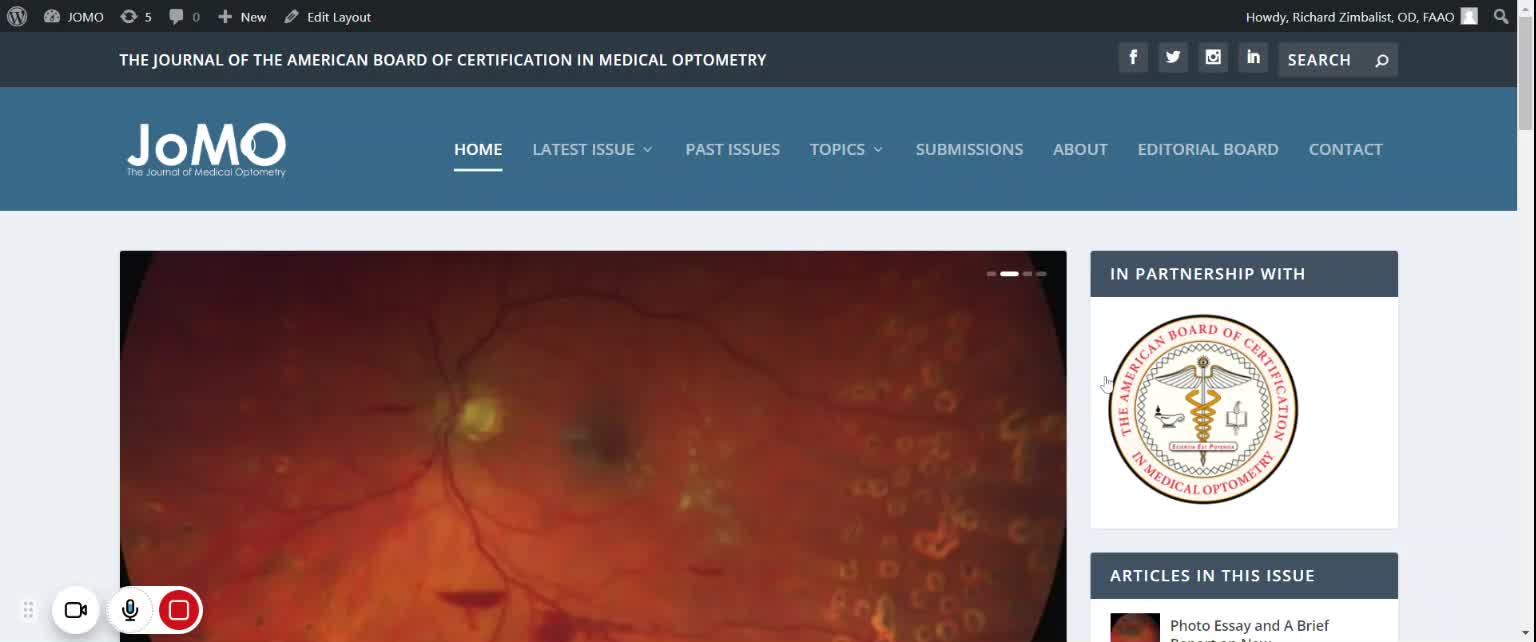This screenshot has height=642, width=1536.
Task: Open the Twitter social icon
Action: (x=1173, y=58)
